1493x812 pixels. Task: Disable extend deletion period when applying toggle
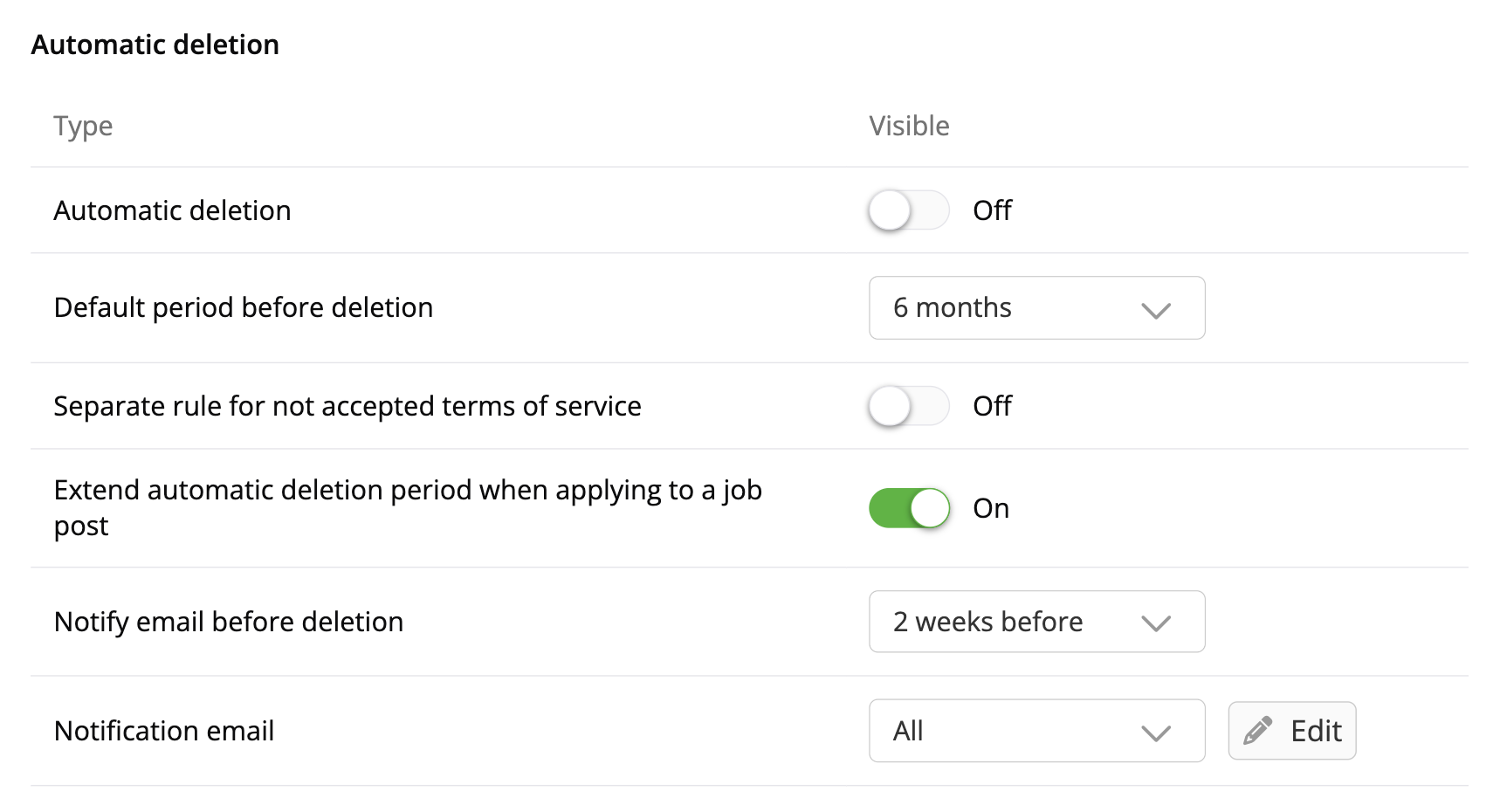[908, 508]
